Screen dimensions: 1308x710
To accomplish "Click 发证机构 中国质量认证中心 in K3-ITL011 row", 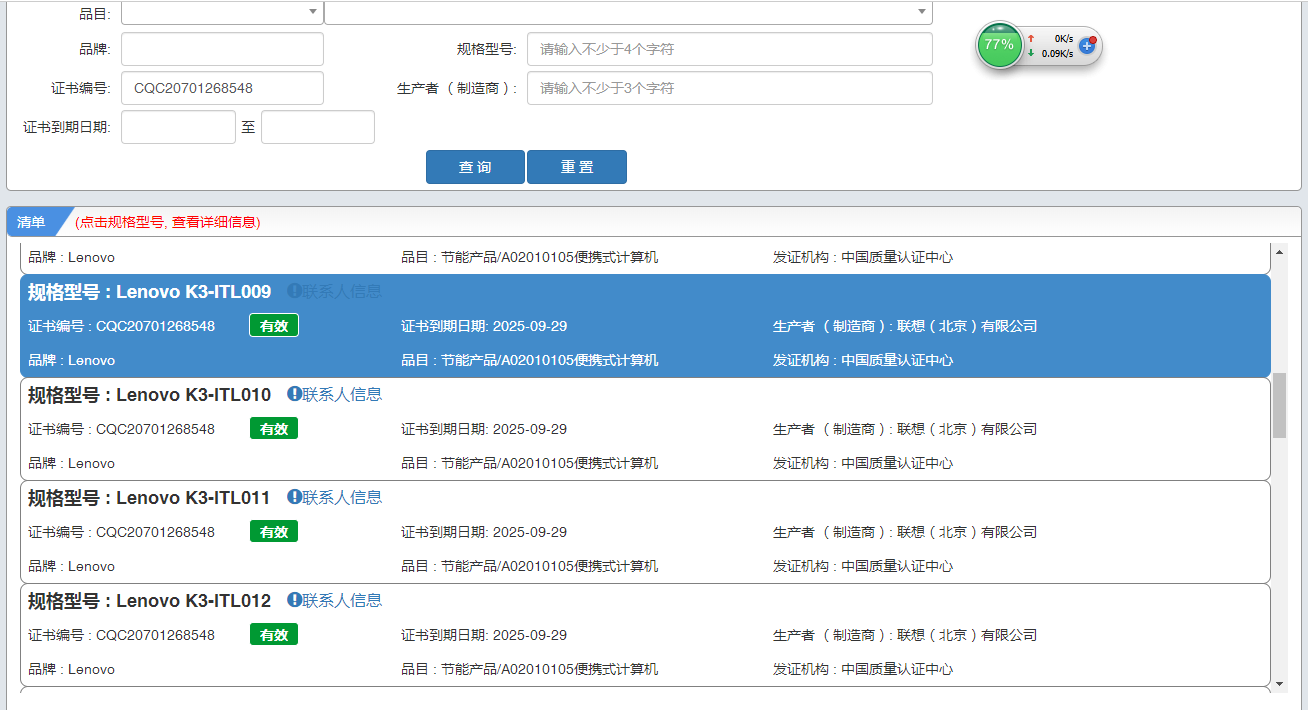I will click(863, 566).
